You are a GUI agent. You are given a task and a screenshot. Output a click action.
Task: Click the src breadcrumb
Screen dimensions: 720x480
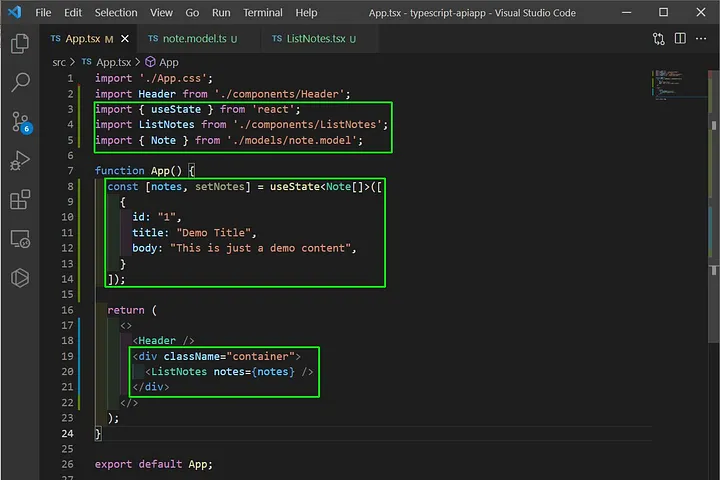59,62
